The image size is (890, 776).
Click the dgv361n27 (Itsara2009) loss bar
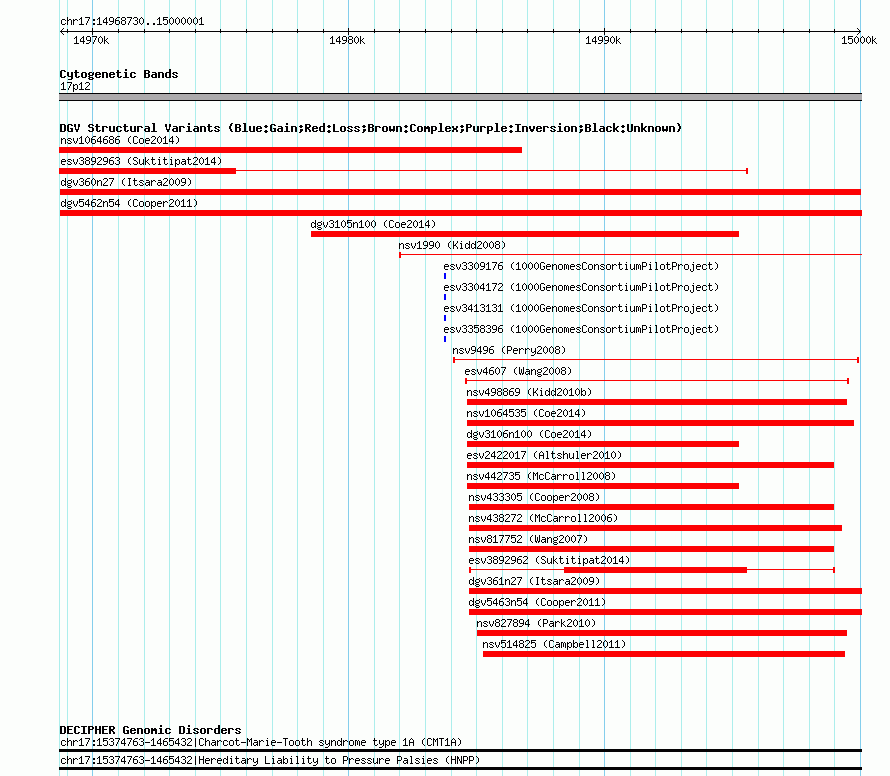tap(665, 592)
